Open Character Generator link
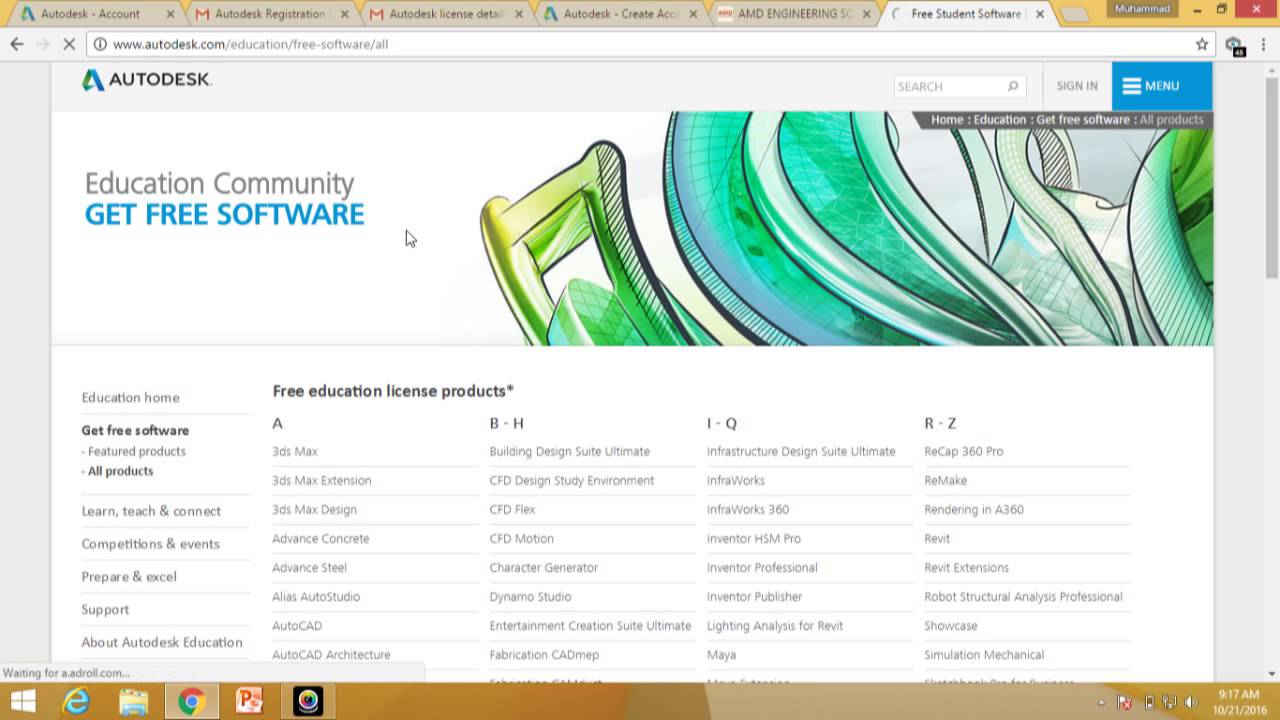Viewport: 1280px width, 720px height. coord(544,567)
